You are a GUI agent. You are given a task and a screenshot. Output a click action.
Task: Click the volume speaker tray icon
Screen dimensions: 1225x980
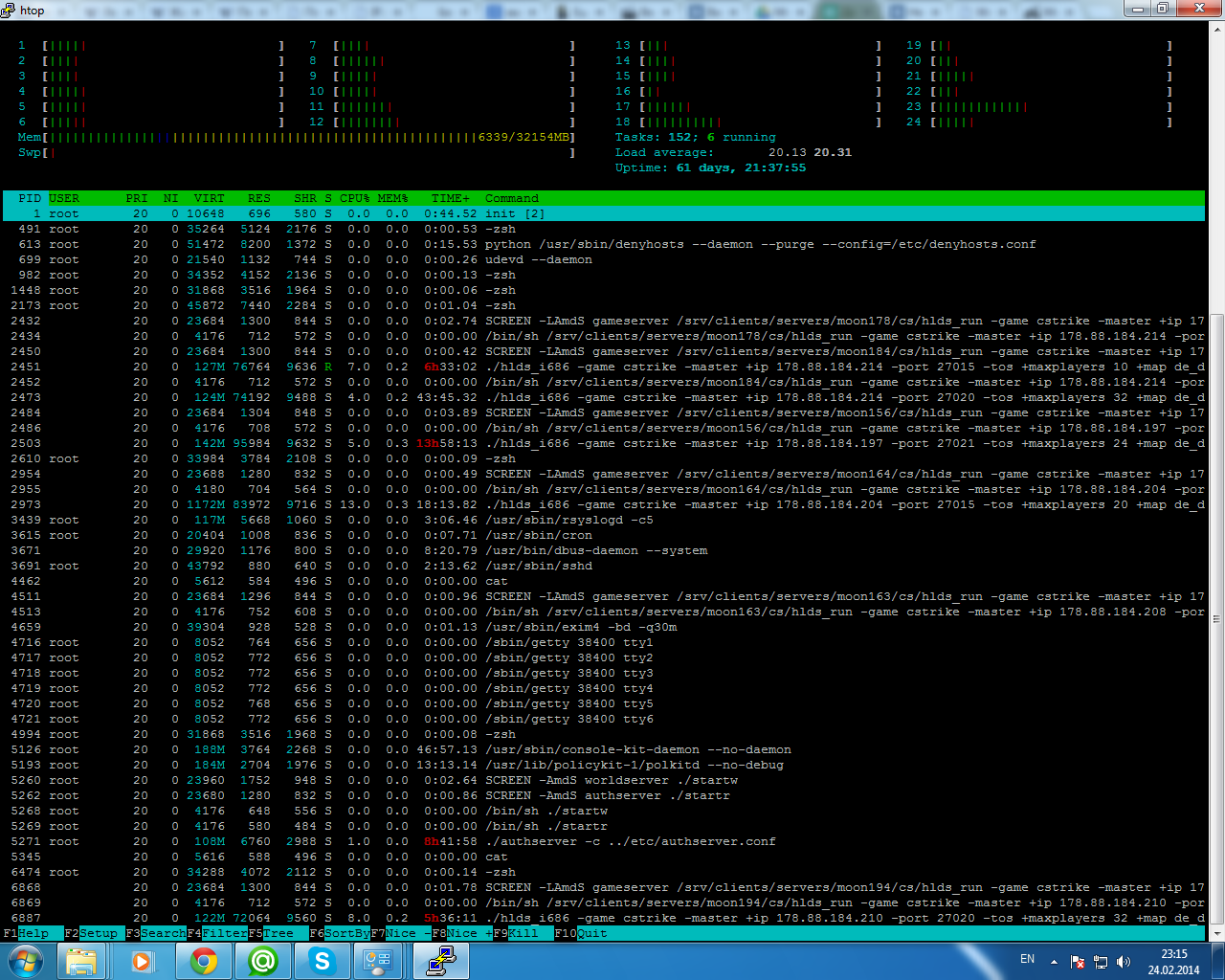[1124, 962]
